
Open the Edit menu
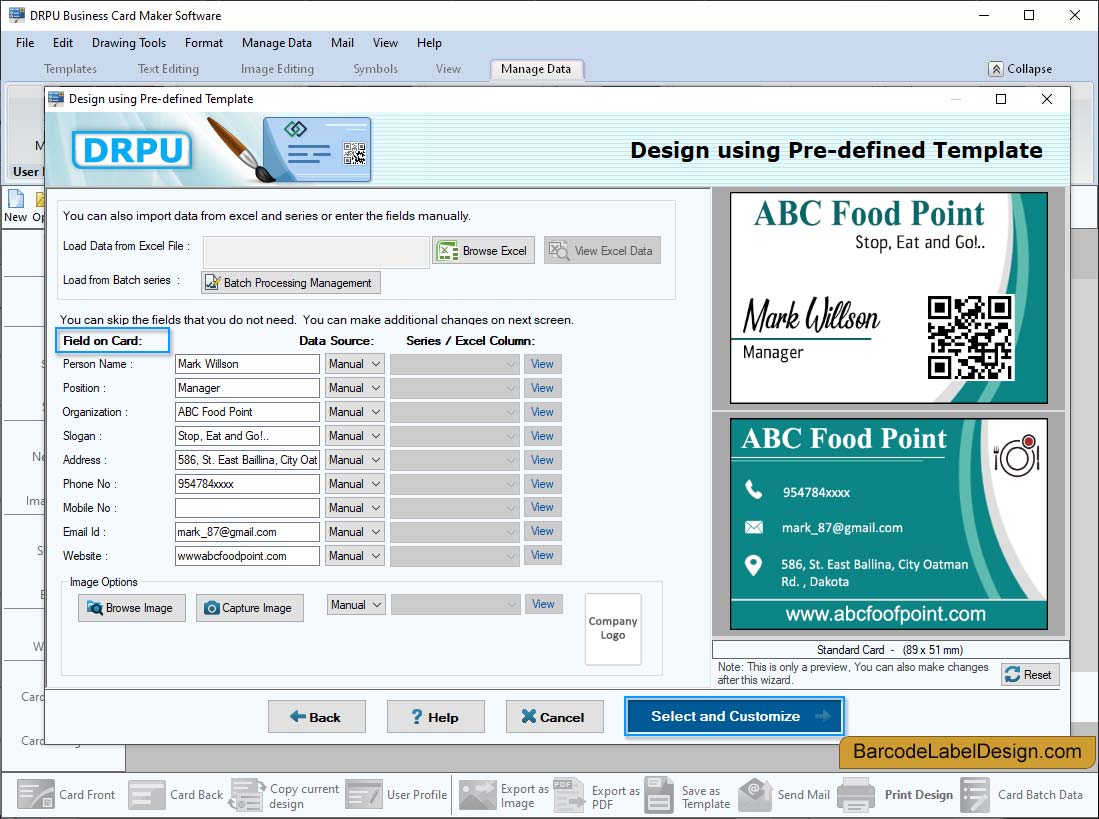tap(63, 43)
